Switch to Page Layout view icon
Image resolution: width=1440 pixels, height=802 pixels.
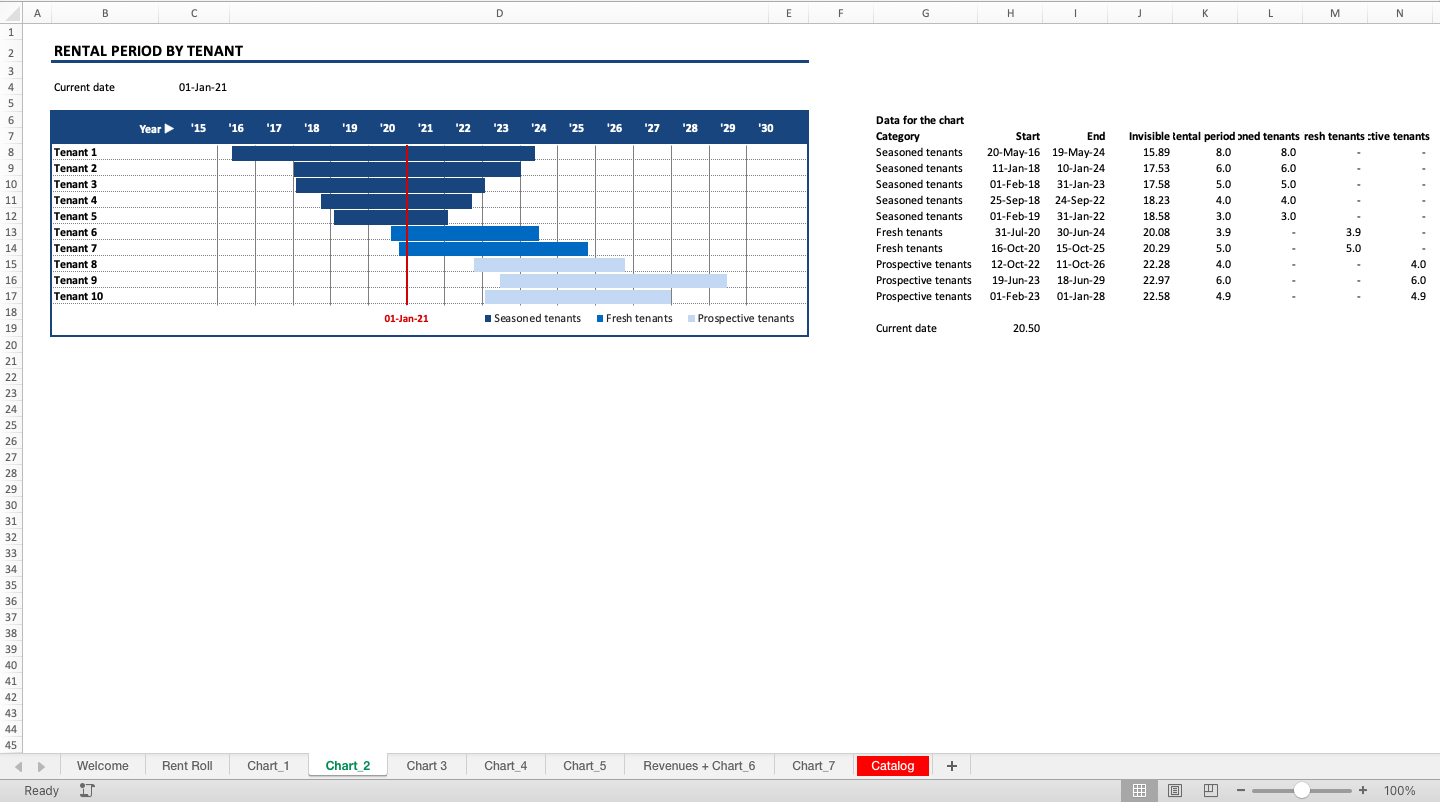(x=1175, y=790)
